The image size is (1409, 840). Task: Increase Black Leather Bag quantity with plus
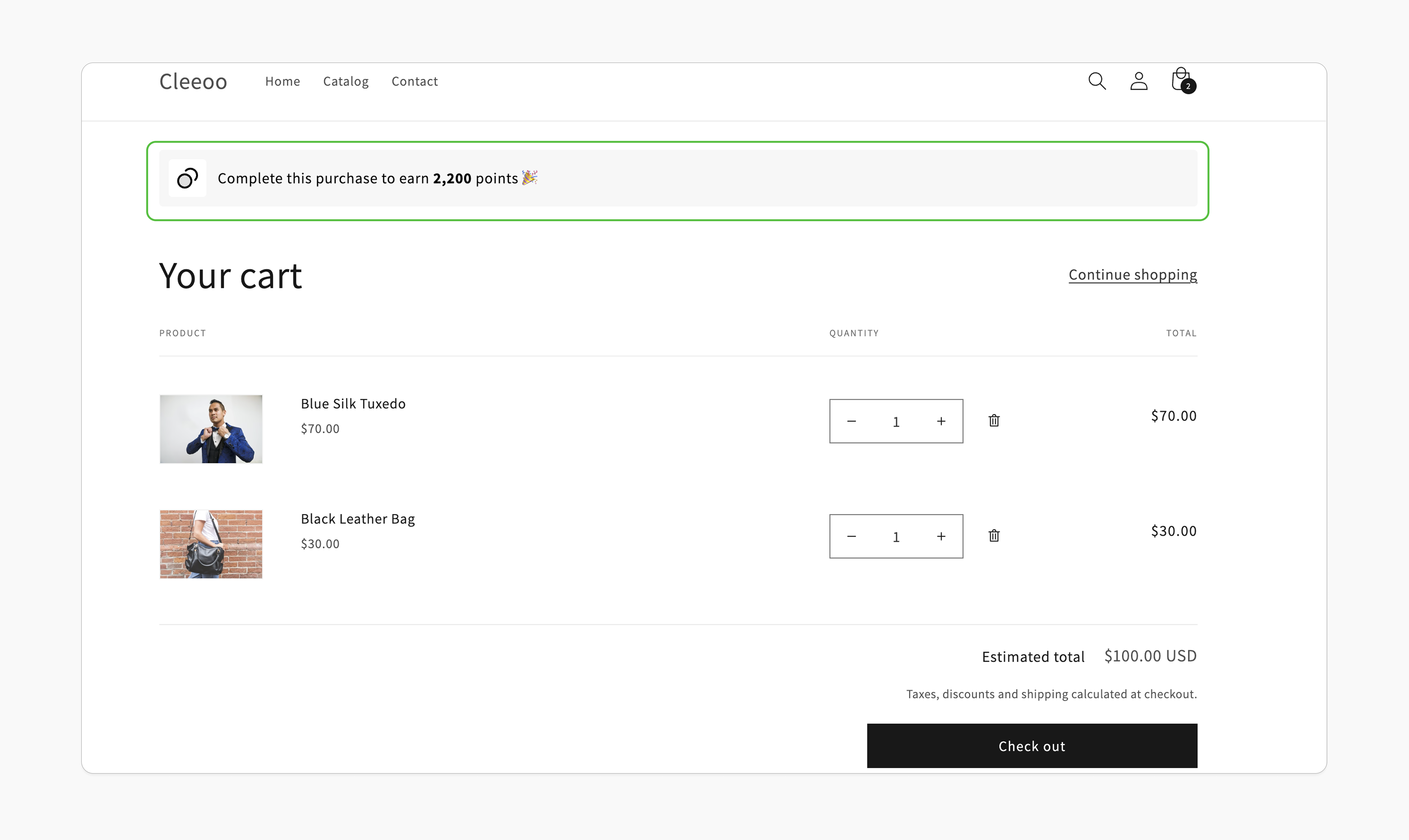point(941,536)
